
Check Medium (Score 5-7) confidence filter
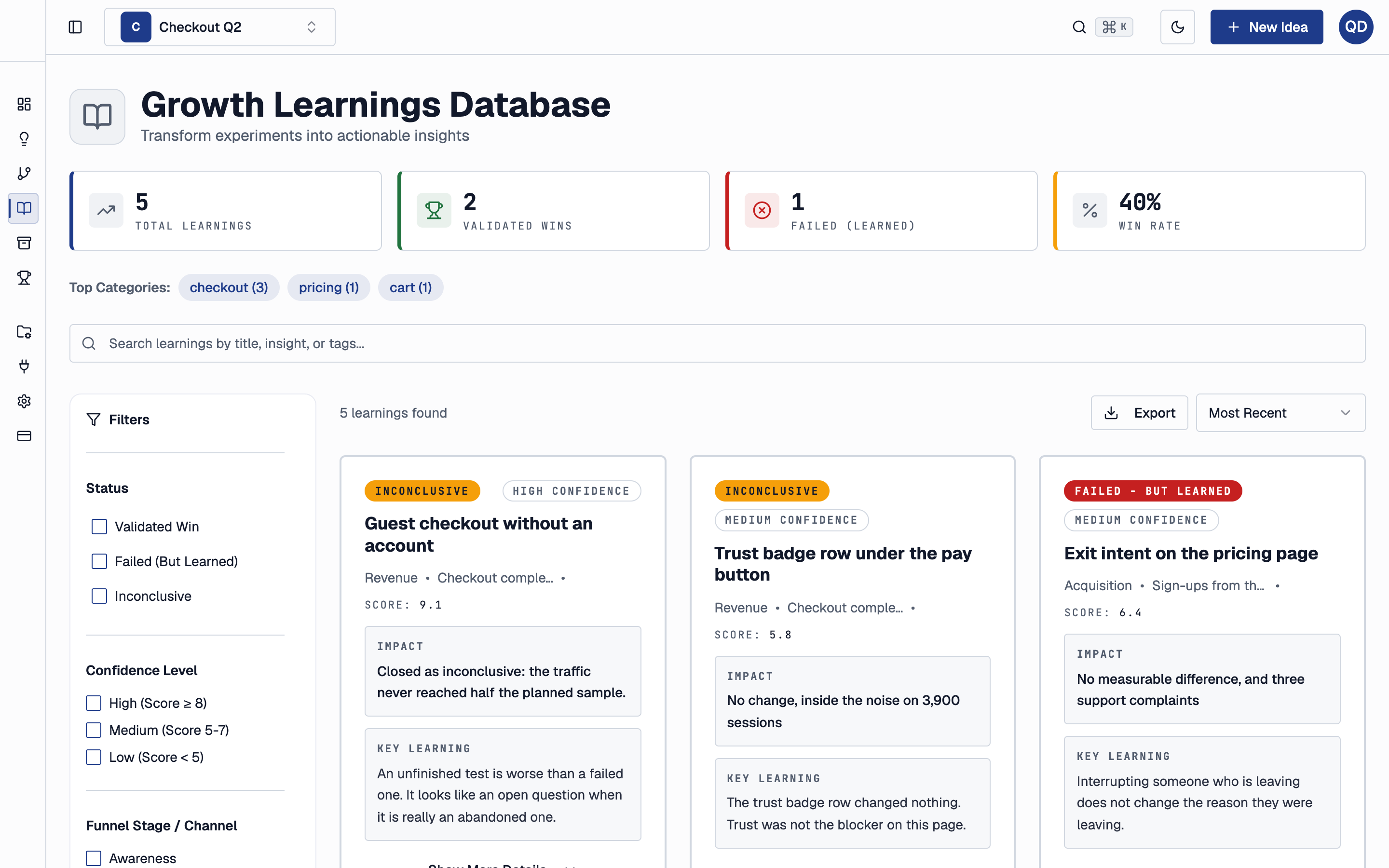94,730
